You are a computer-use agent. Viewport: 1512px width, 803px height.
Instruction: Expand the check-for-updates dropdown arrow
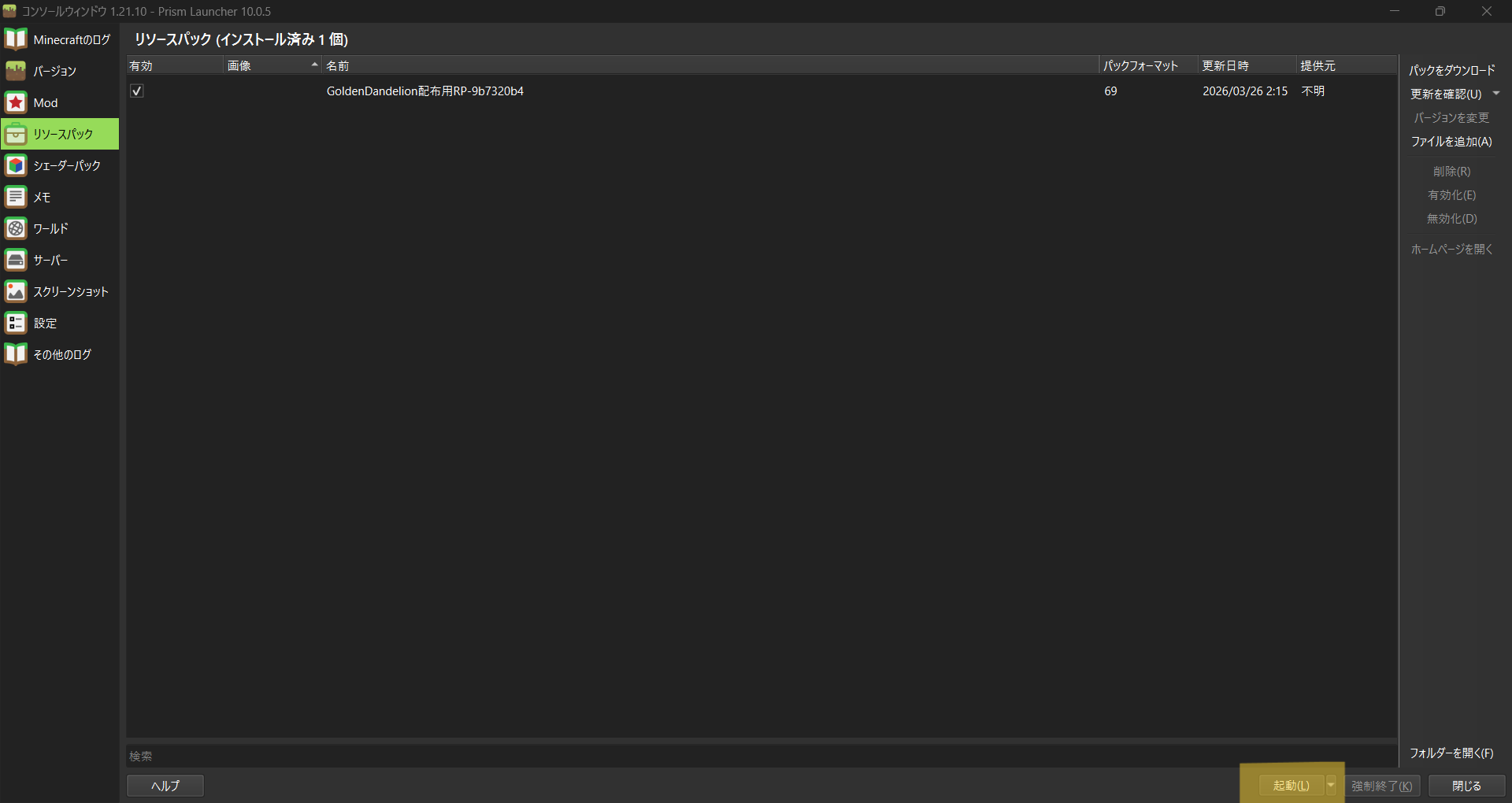[x=1496, y=94]
